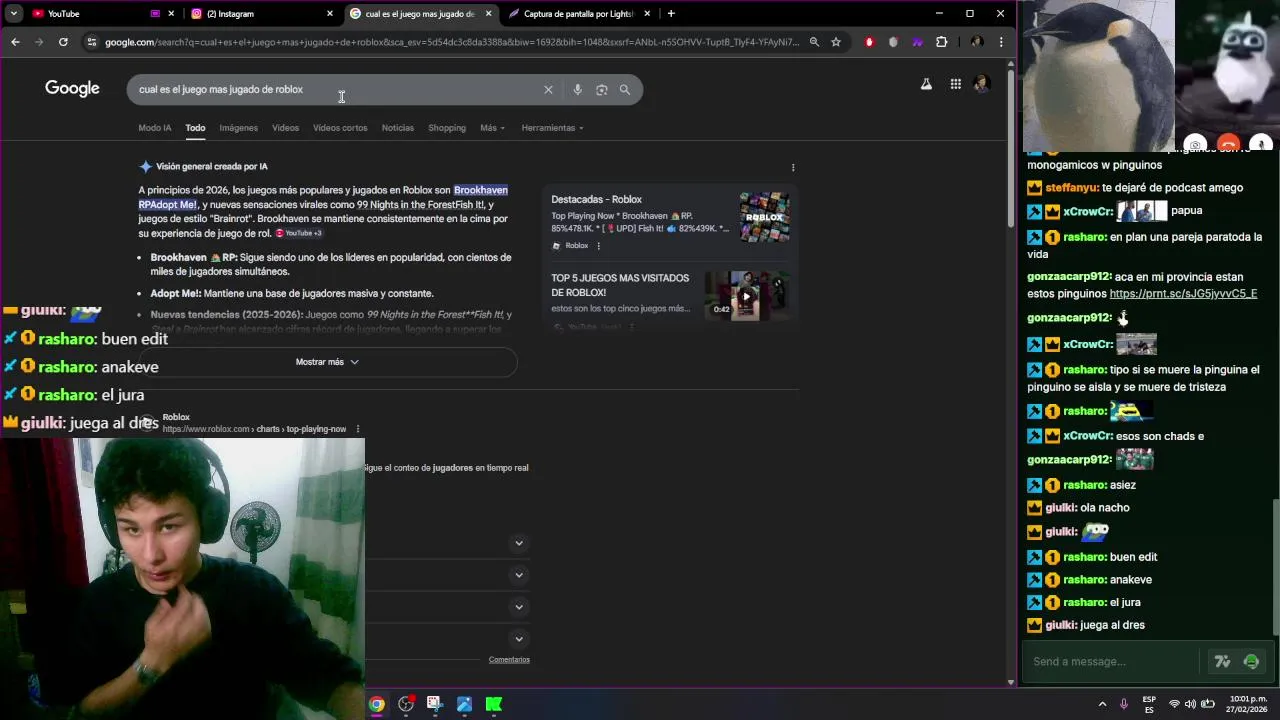Select Noticias search tab
Image resolution: width=1280 pixels, height=720 pixels.
[397, 128]
